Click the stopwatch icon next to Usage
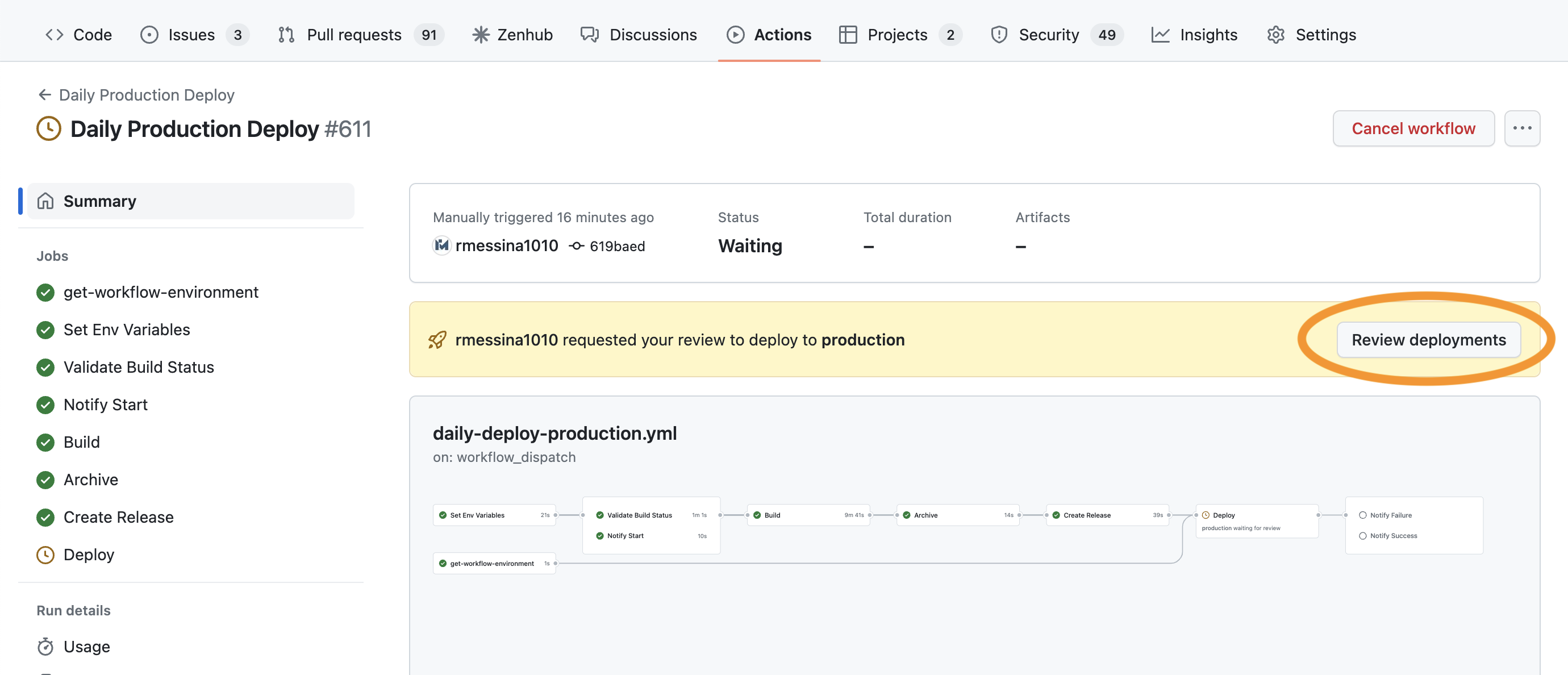Screen dimensions: 1568x675 [x=45, y=647]
